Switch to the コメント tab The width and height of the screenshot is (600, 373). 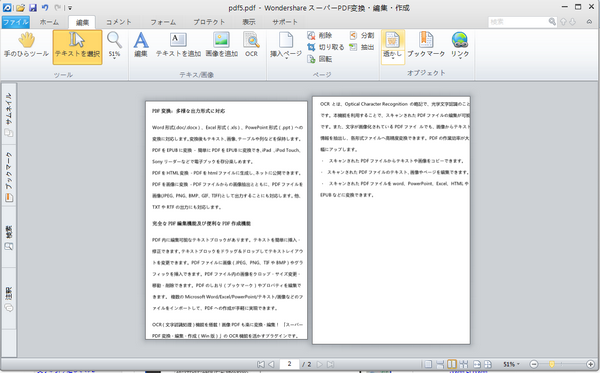(119, 22)
